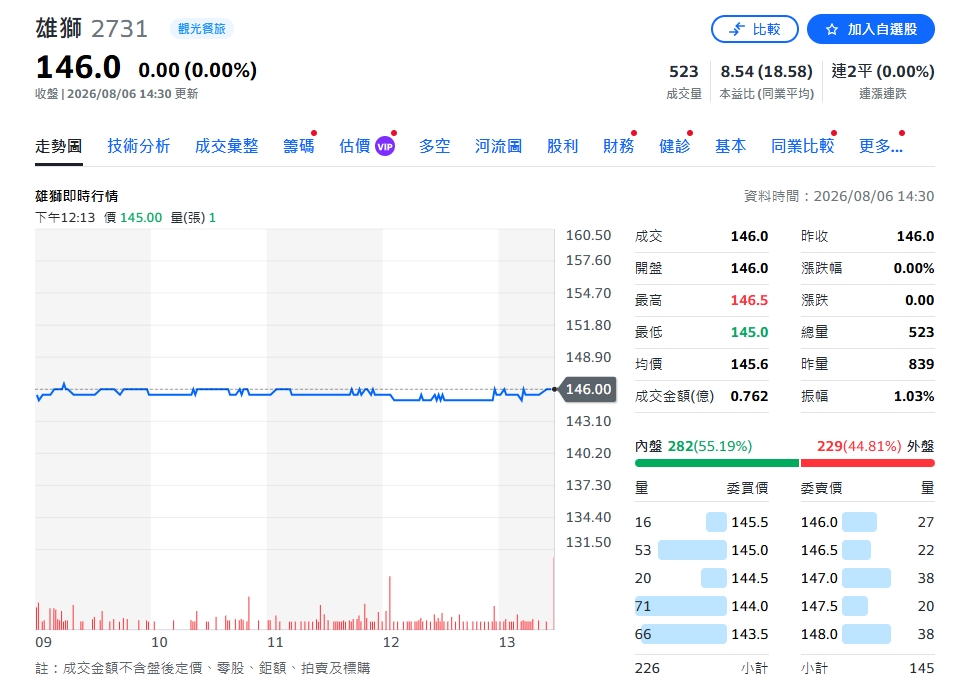The height and width of the screenshot is (694, 957).
Task: Click the ask volume bar for 147.0
Action: (x=866, y=578)
